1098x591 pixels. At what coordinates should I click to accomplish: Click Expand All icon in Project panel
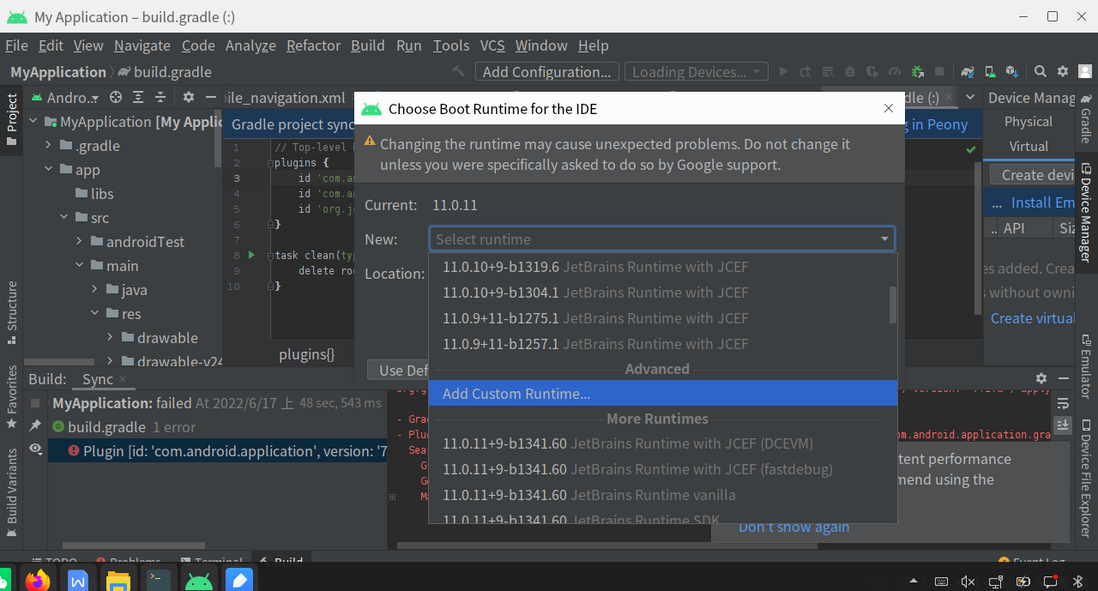(138, 97)
